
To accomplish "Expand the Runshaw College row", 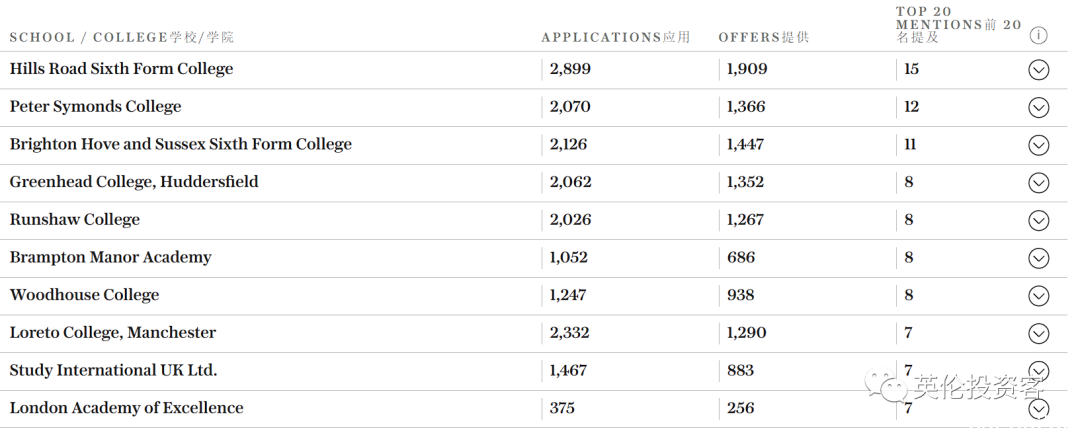I will 1038,220.
